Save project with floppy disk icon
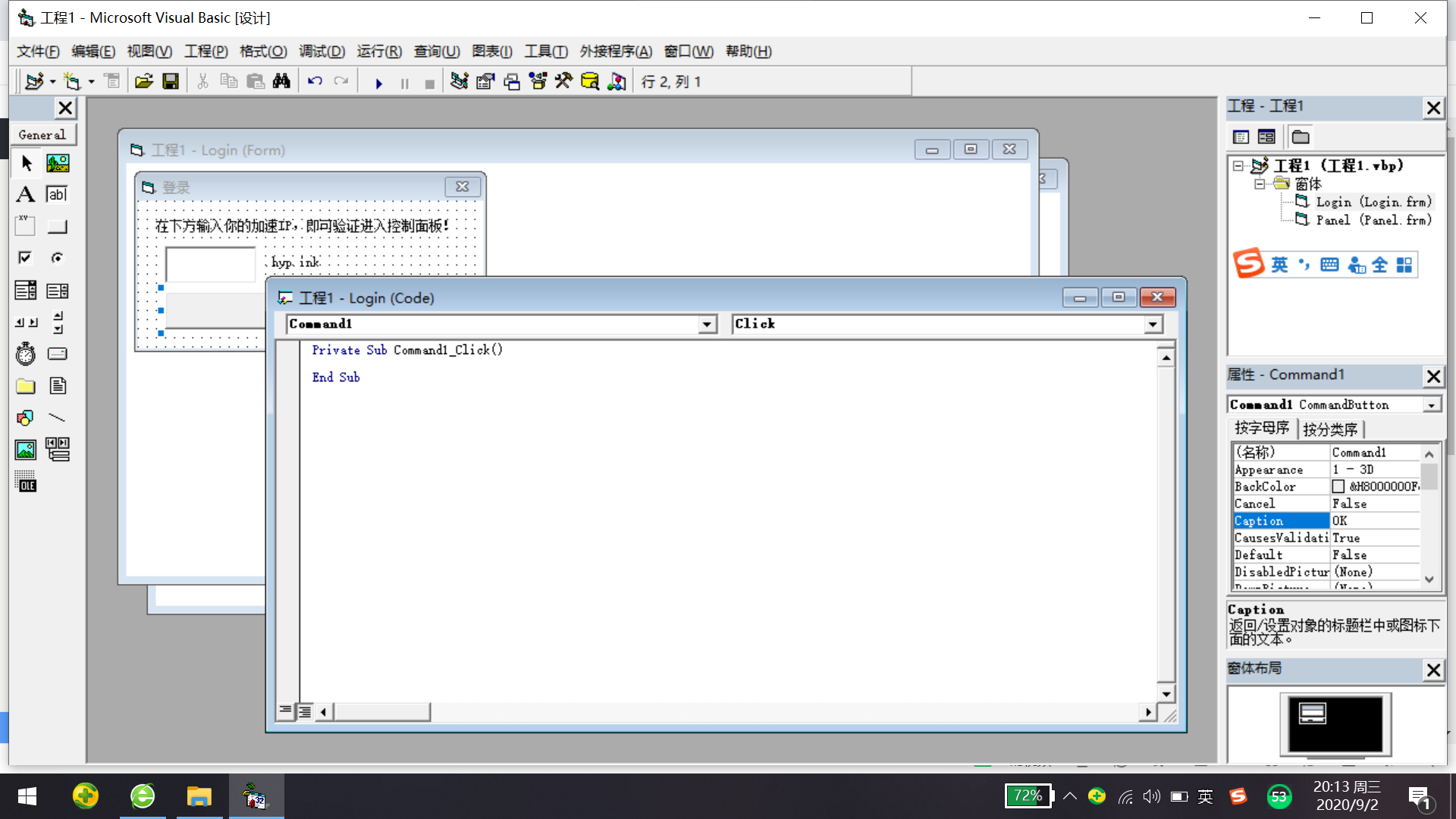The height and width of the screenshot is (819, 1456). 171,81
